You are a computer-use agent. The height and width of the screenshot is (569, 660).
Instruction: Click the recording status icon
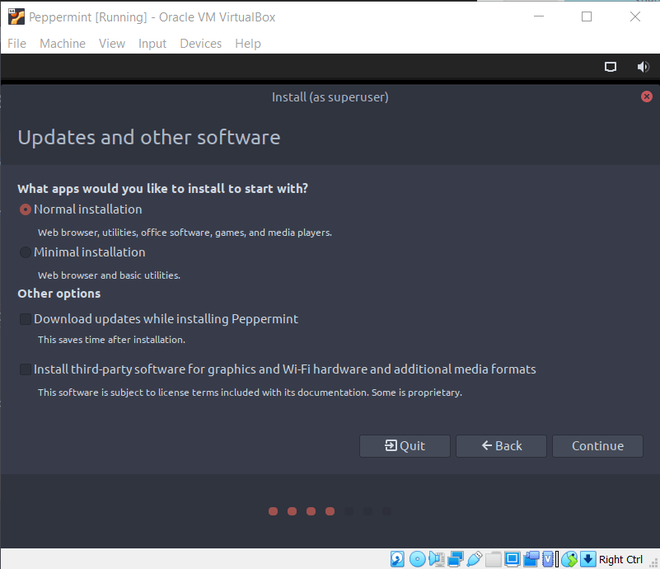tap(531, 559)
